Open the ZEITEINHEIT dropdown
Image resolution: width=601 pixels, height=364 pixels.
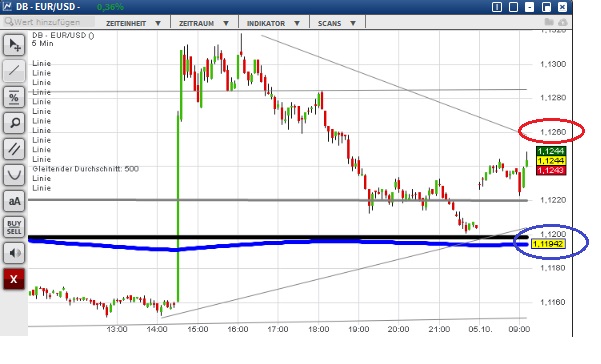click(x=133, y=23)
